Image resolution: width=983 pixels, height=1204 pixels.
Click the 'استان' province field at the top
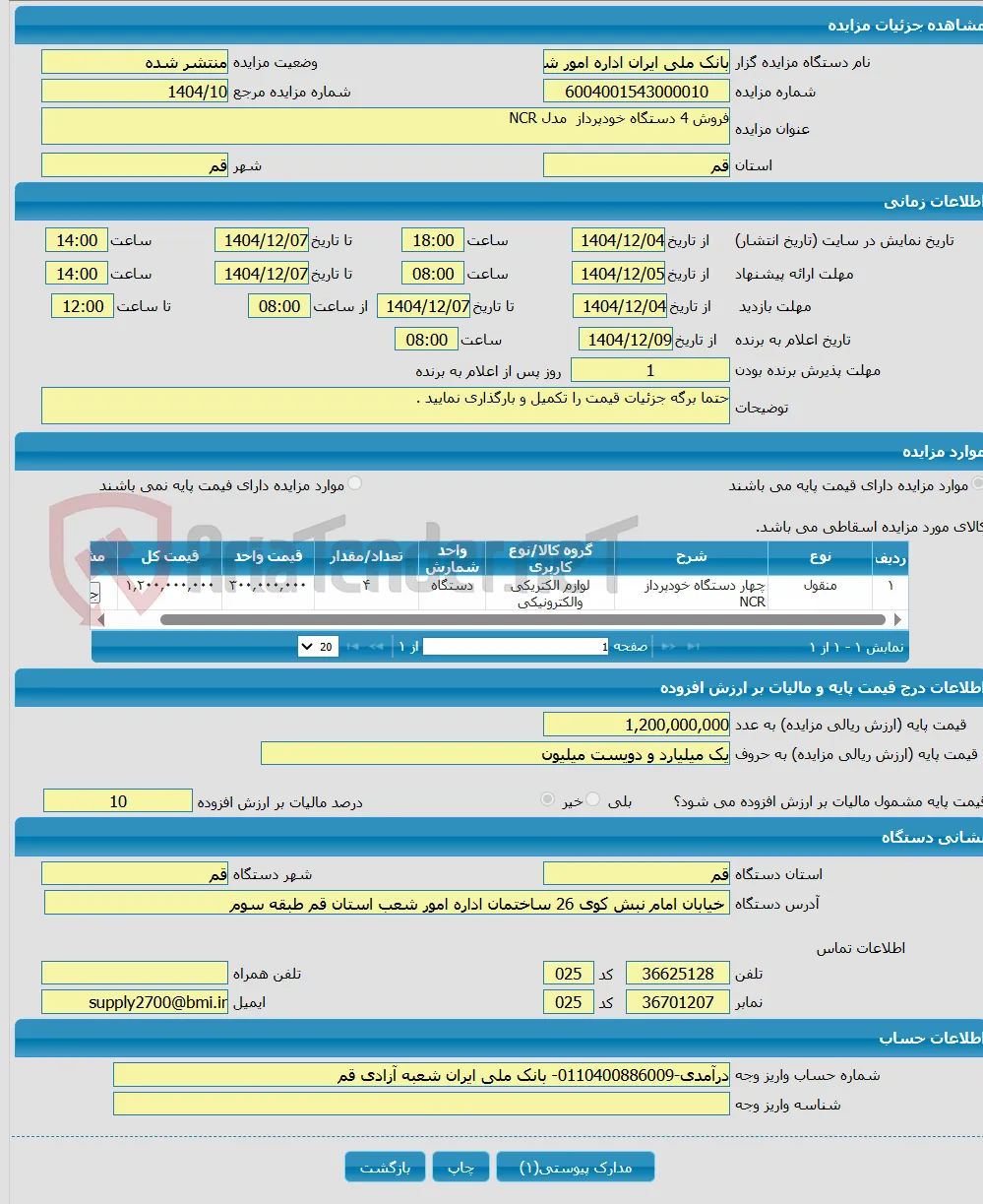pyautogui.click(x=637, y=165)
